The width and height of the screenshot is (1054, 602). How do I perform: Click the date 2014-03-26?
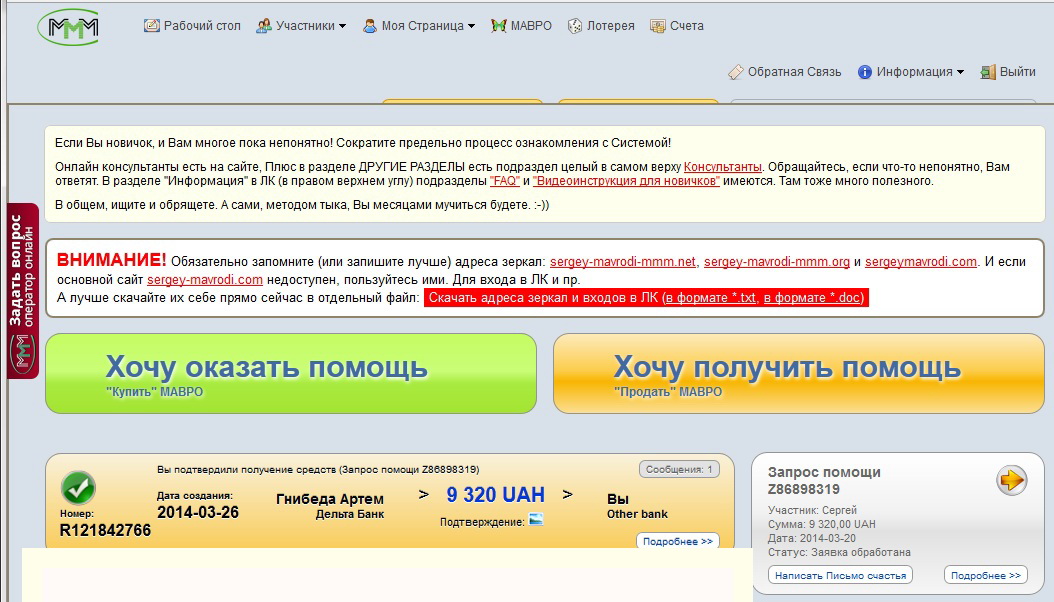point(198,512)
